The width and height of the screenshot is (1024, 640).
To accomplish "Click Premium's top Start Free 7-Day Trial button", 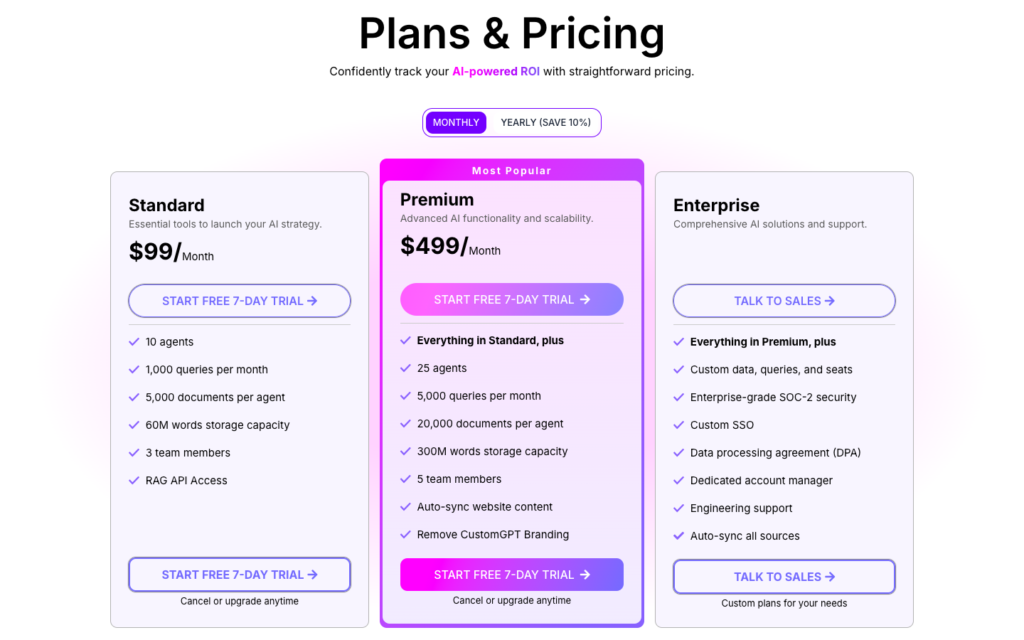I will click(511, 299).
